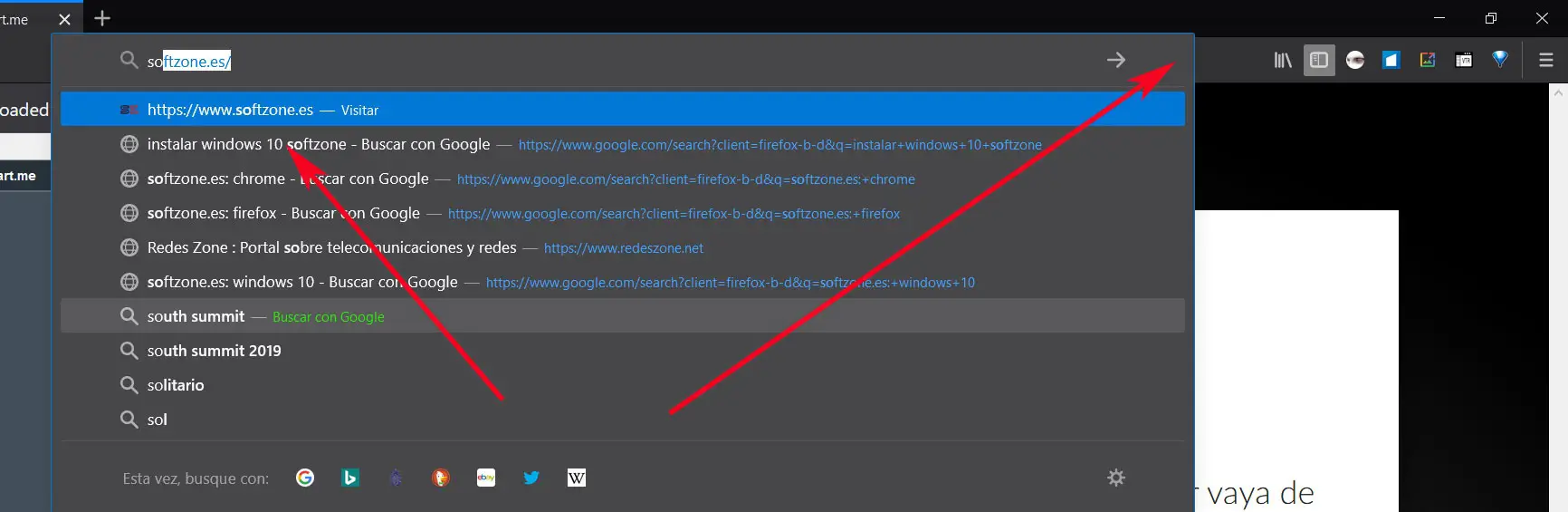1568x512 pixels.
Task: Click magnifier icon in address bar
Action: (x=129, y=60)
